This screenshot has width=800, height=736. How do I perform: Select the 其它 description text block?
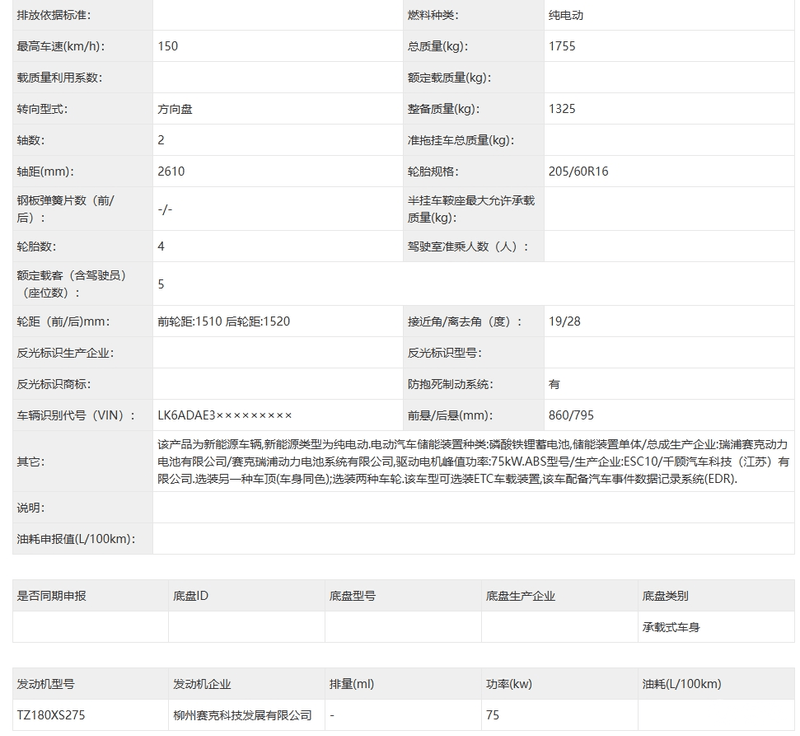[474, 461]
